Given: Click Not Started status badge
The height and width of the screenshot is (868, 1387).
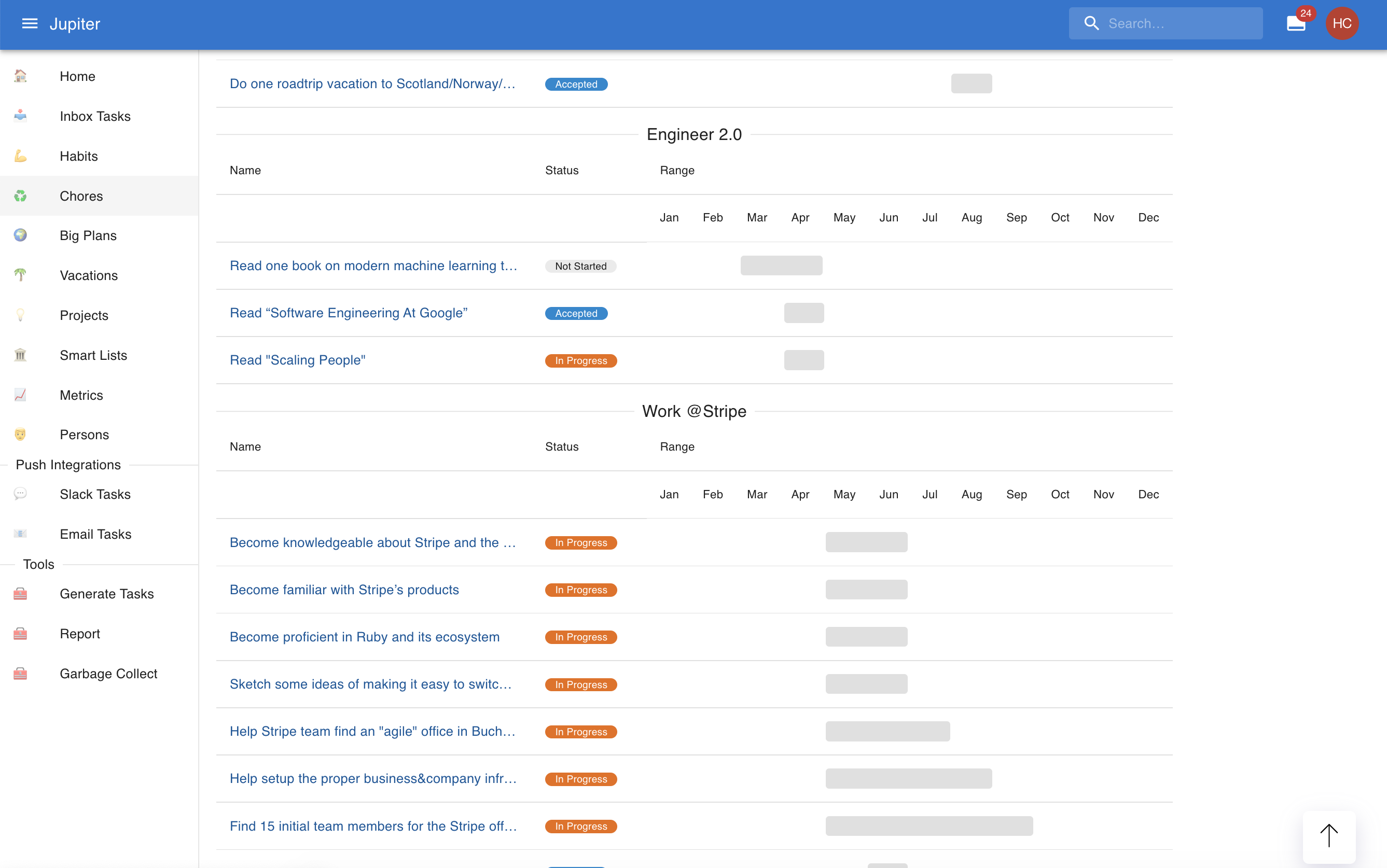Looking at the screenshot, I should pos(580,266).
